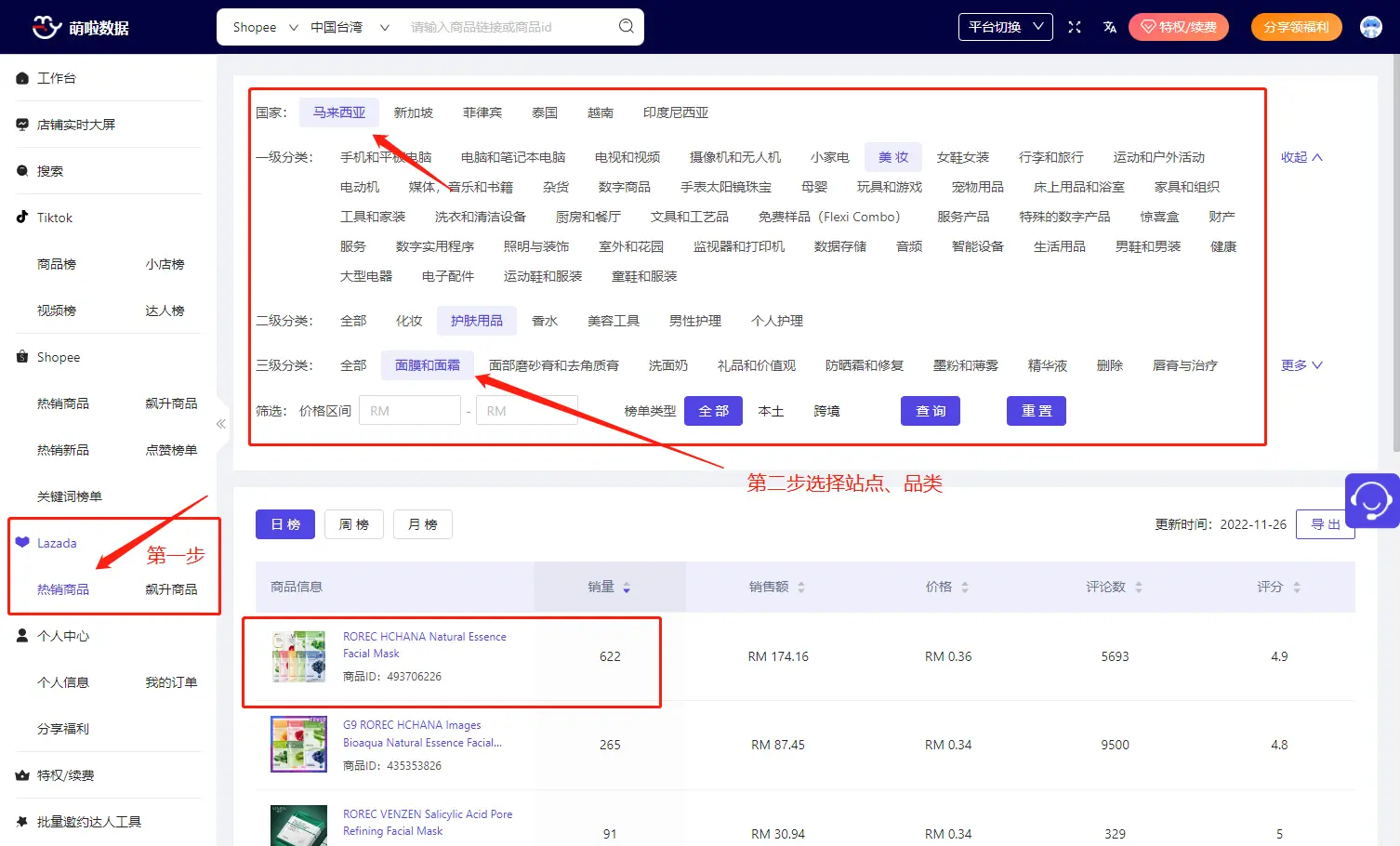
Task: Sort by 价格 column arrows
Action: coord(965,588)
